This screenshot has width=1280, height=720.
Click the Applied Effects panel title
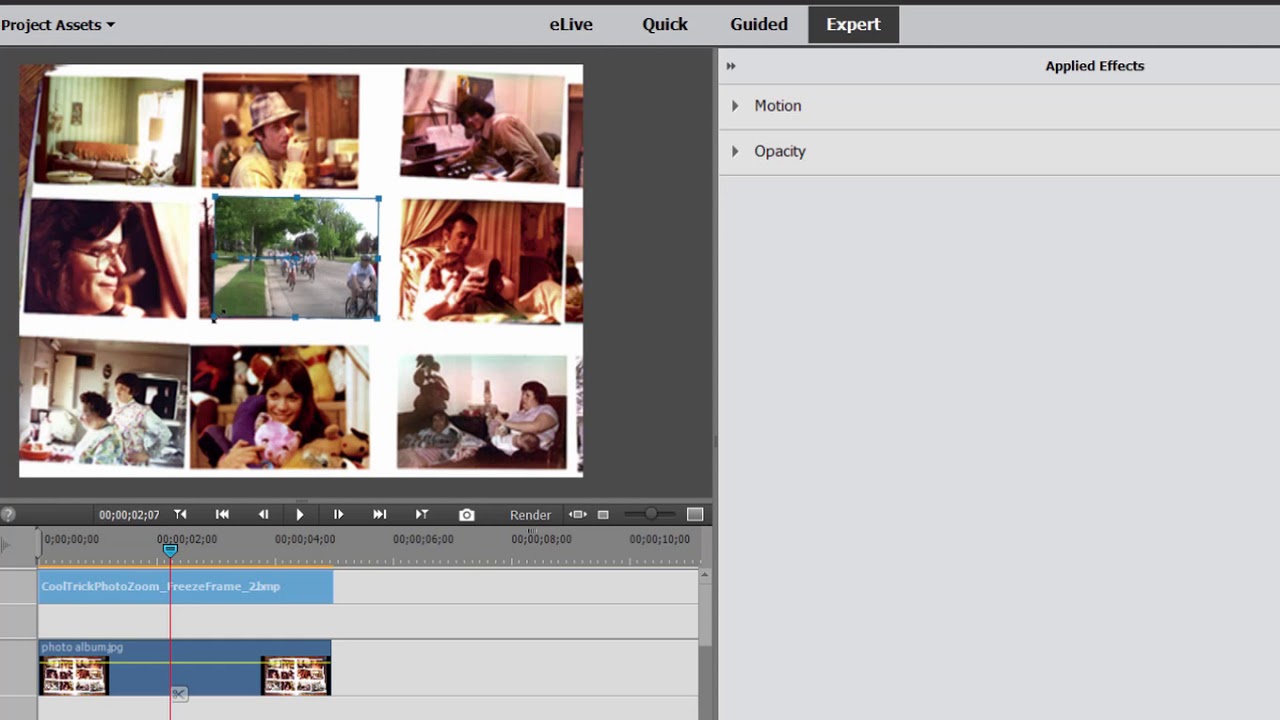pos(1094,66)
